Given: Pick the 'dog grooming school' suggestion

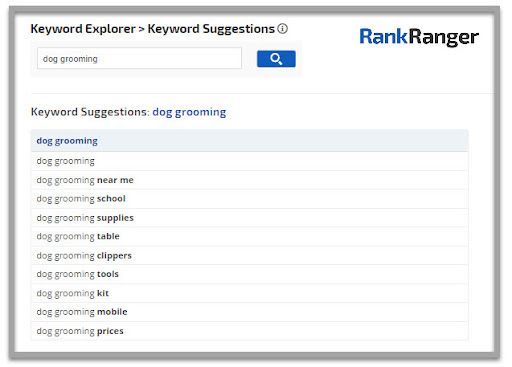Looking at the screenshot, I should click(x=250, y=199).
